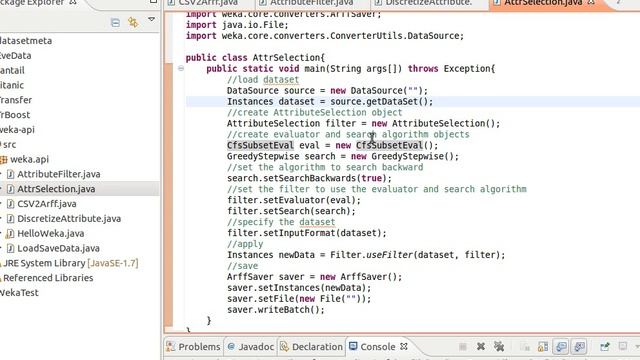Click 'search.setSearchBackwards(true);' line
Screen dimensions: 640x360
[309, 178]
